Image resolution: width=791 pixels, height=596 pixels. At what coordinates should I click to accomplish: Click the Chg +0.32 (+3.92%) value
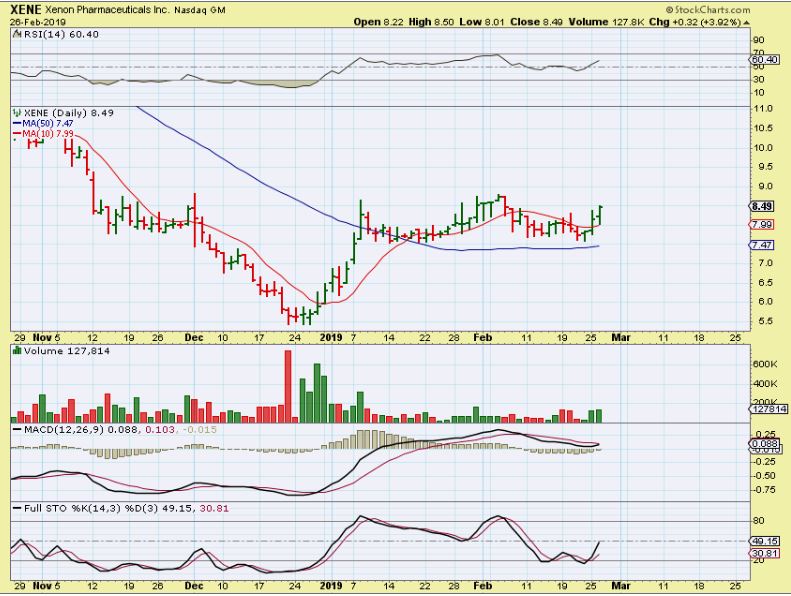695,22
